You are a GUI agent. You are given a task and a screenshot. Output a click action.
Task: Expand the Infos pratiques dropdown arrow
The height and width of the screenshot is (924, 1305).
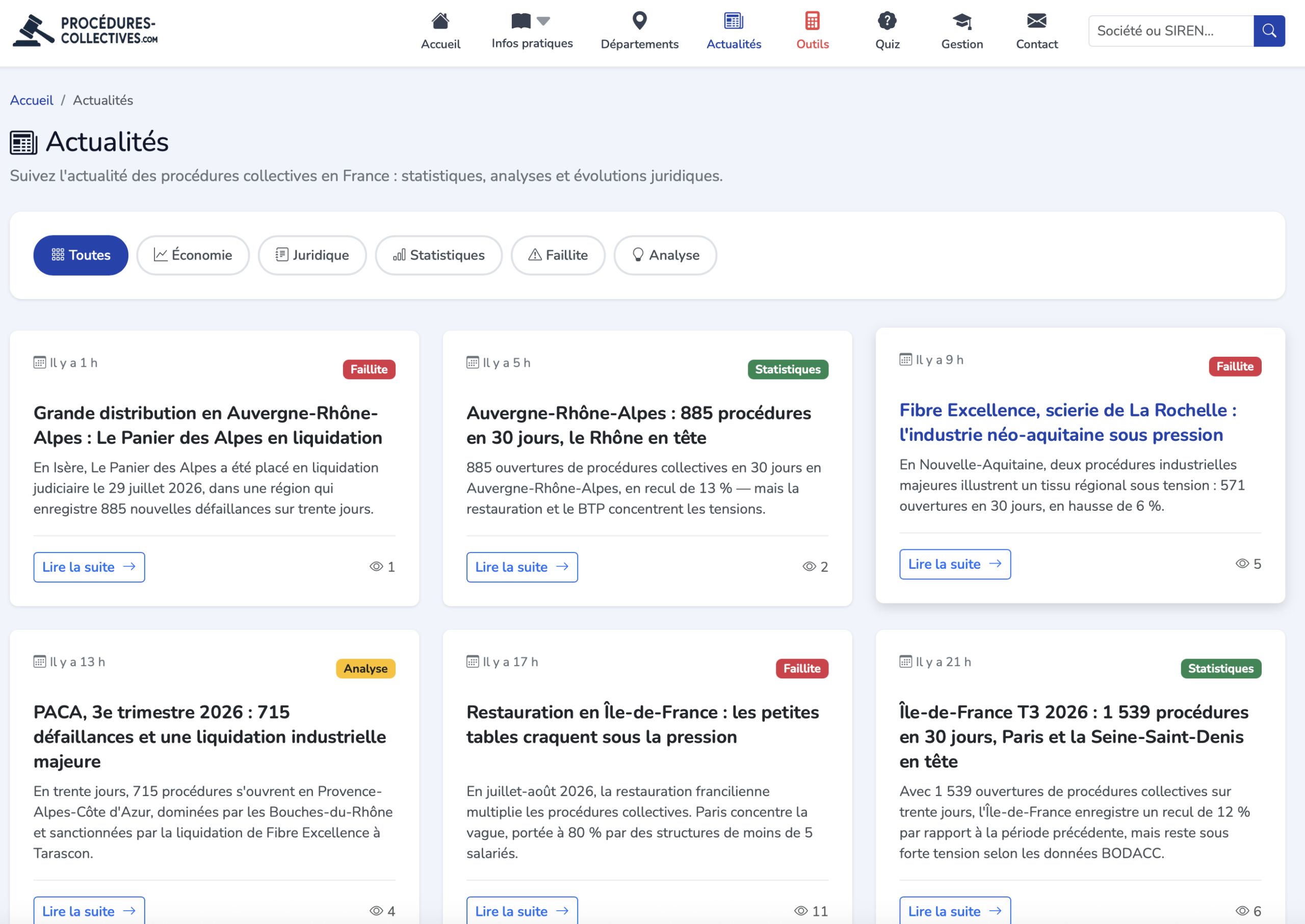[x=543, y=21]
